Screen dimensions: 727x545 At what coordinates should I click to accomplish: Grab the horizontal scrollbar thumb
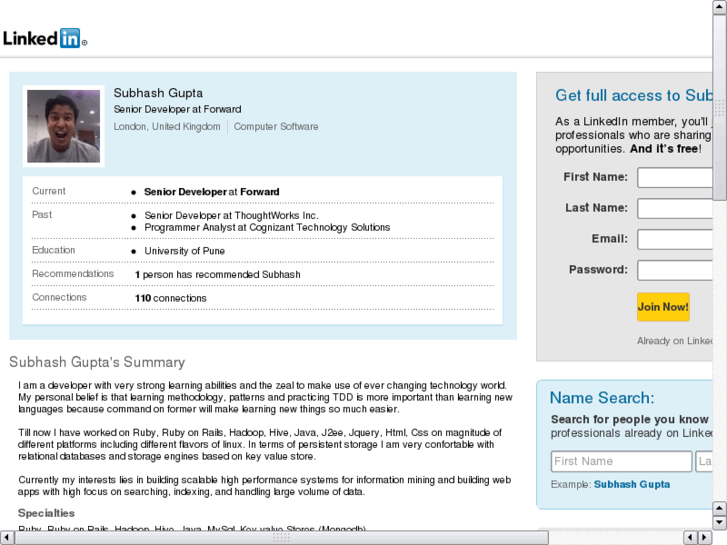[283, 537]
